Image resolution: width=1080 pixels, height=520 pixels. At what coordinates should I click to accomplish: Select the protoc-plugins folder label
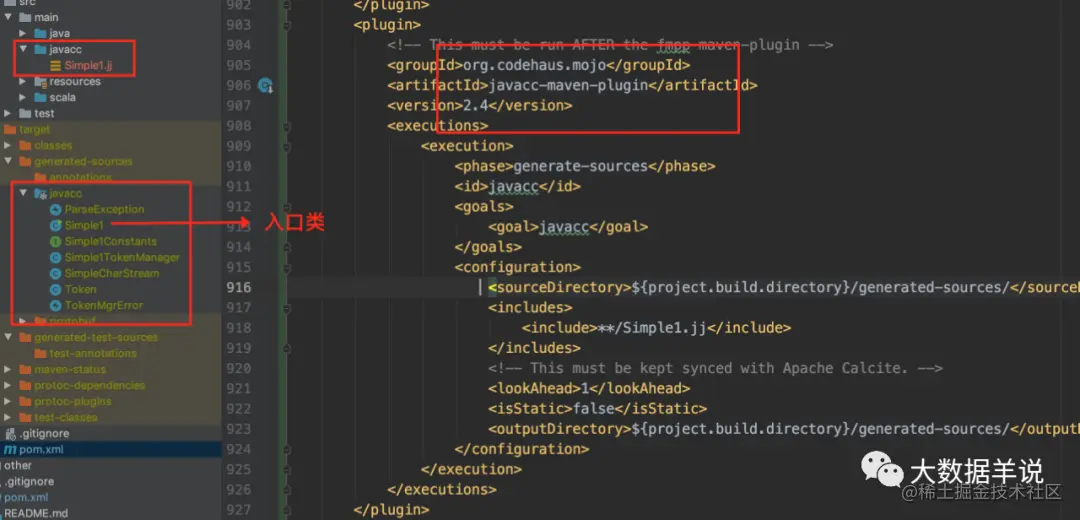(x=72, y=402)
